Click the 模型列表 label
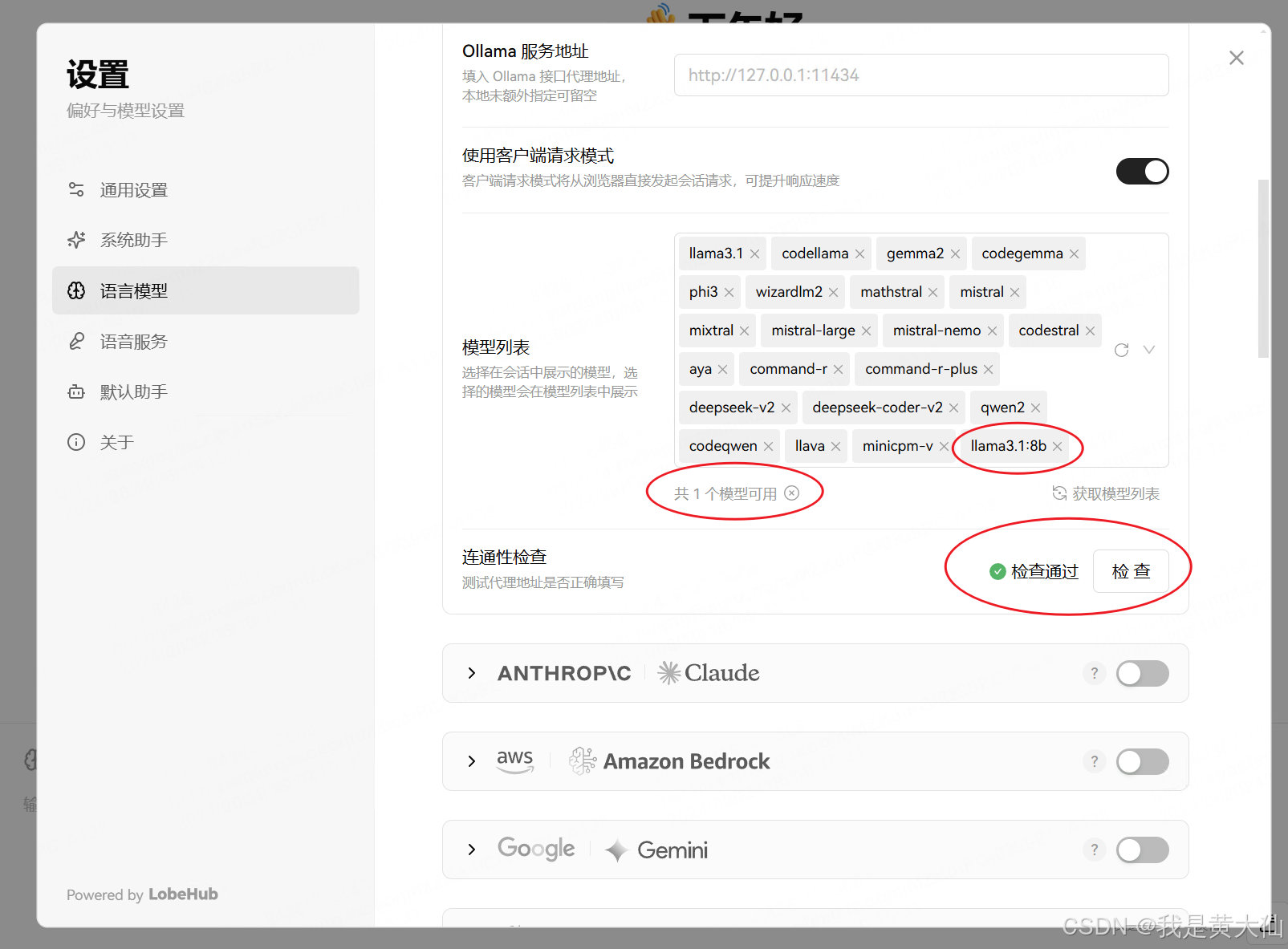Screen dimensions: 1288x949 496,347
